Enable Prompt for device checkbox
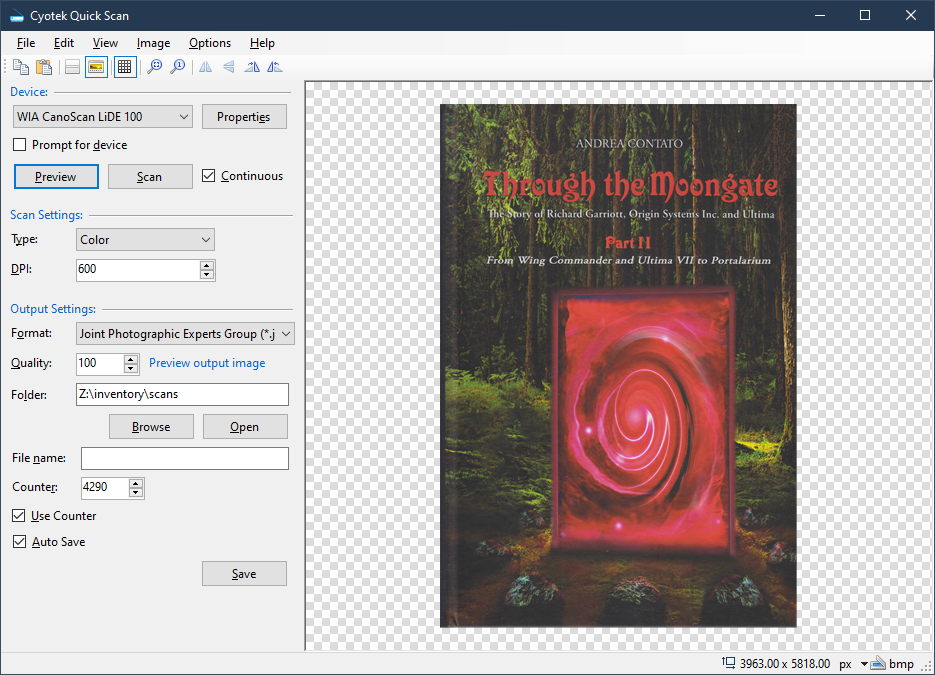This screenshot has height=675, width=935. pyautogui.click(x=20, y=145)
